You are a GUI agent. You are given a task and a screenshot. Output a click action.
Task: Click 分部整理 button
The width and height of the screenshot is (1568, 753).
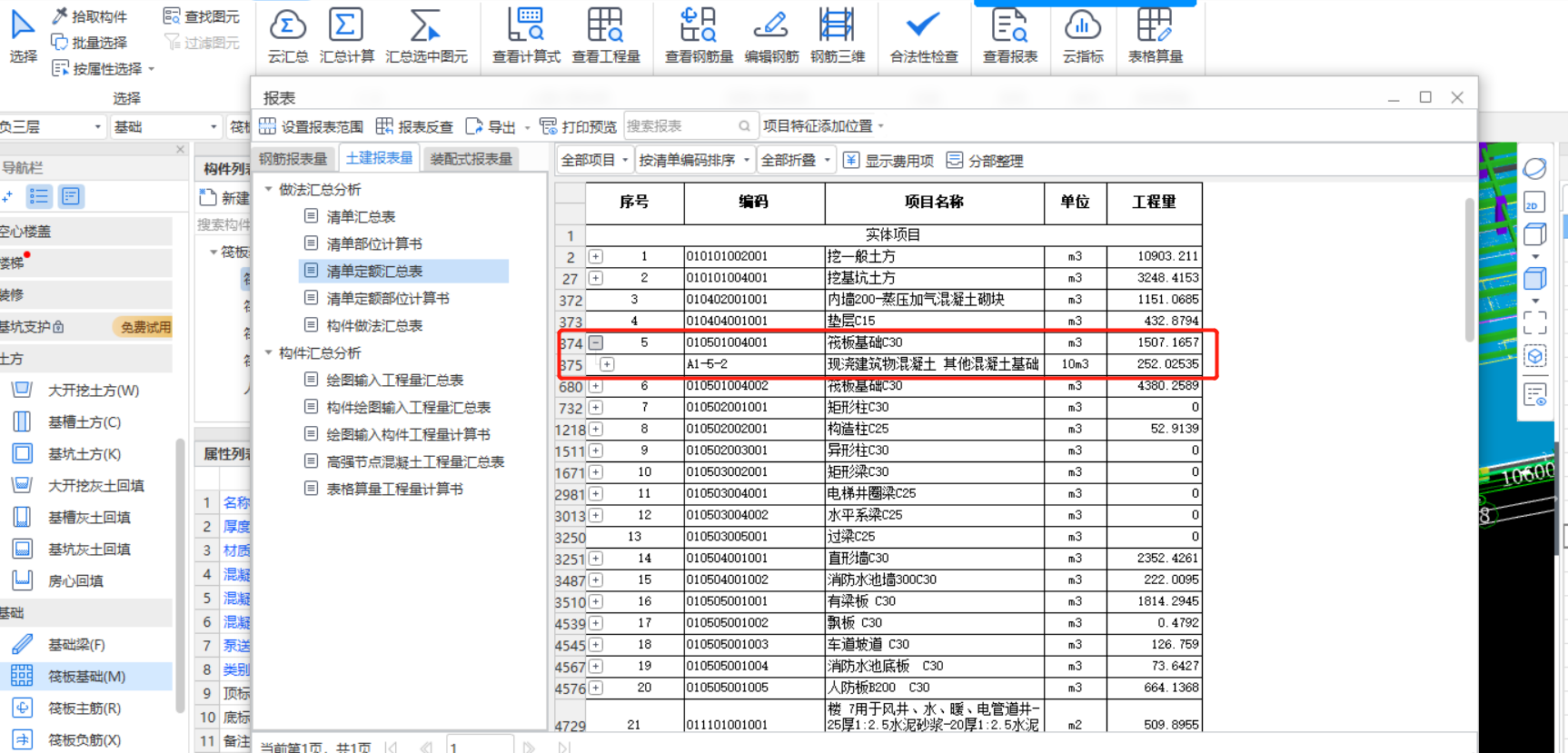coord(985,161)
